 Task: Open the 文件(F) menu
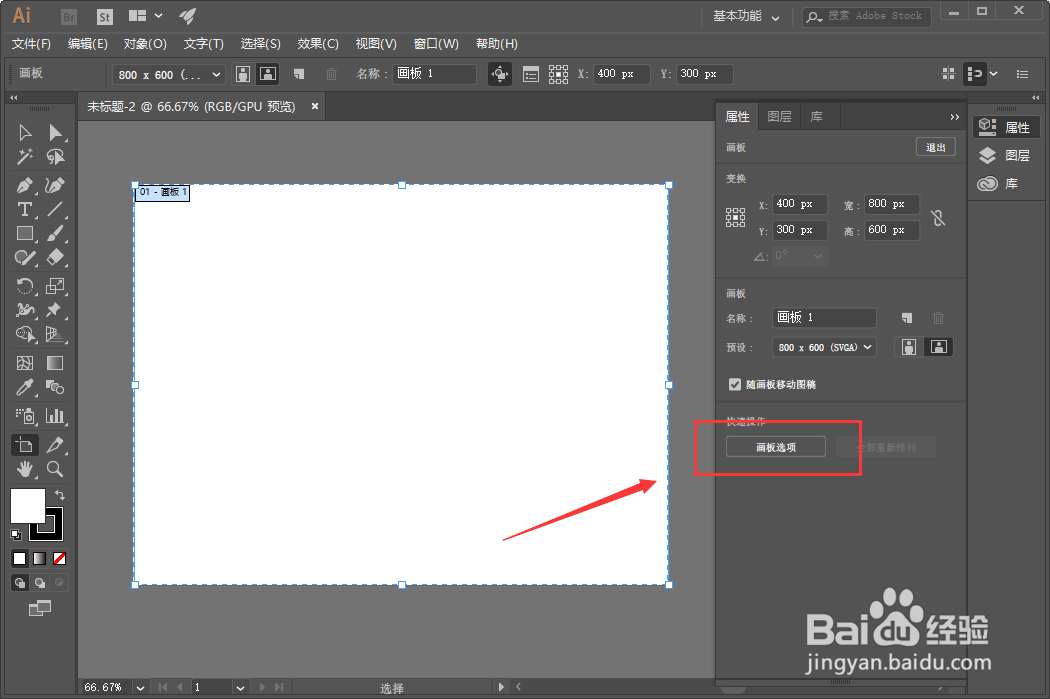coord(31,44)
